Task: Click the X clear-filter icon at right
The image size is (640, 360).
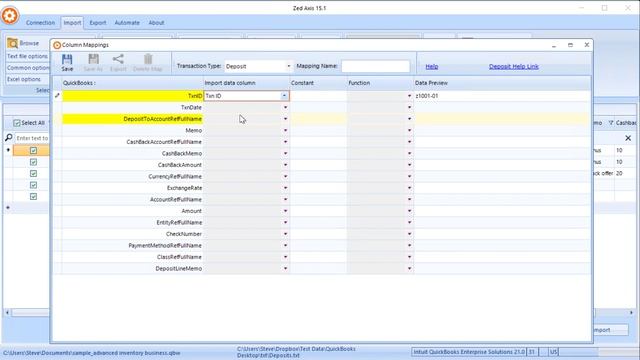Action: (628, 138)
